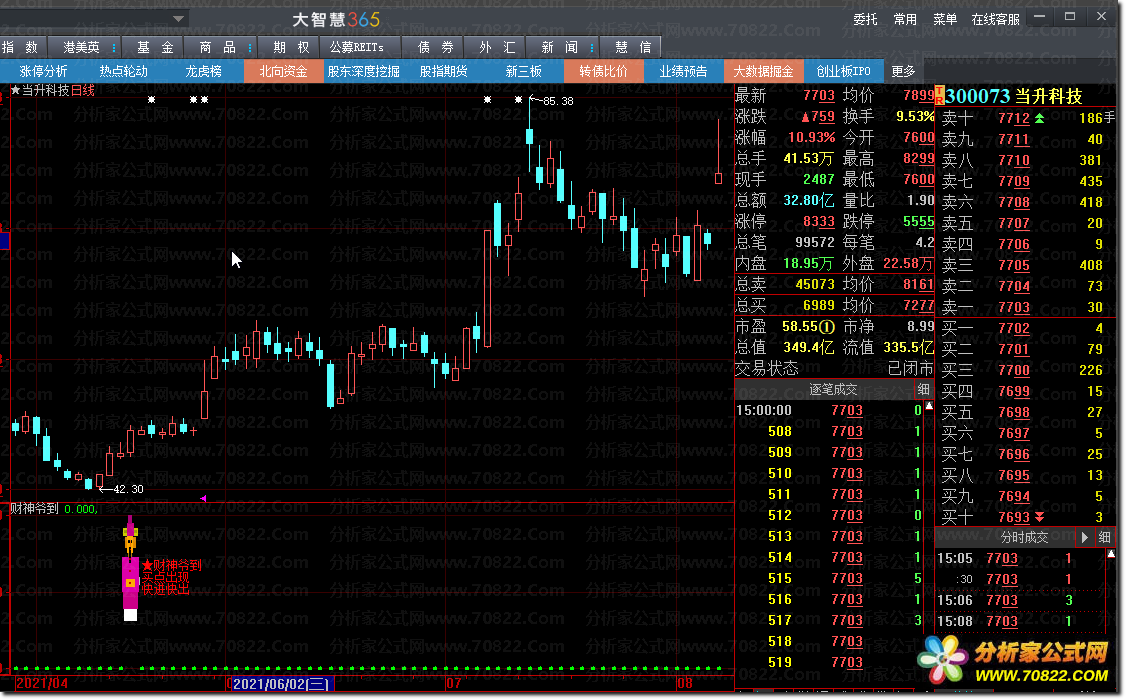Viewport: 1127px width, 700px height.
Task: Select 股指期货 in the blue toolbar
Action: pyautogui.click(x=443, y=71)
